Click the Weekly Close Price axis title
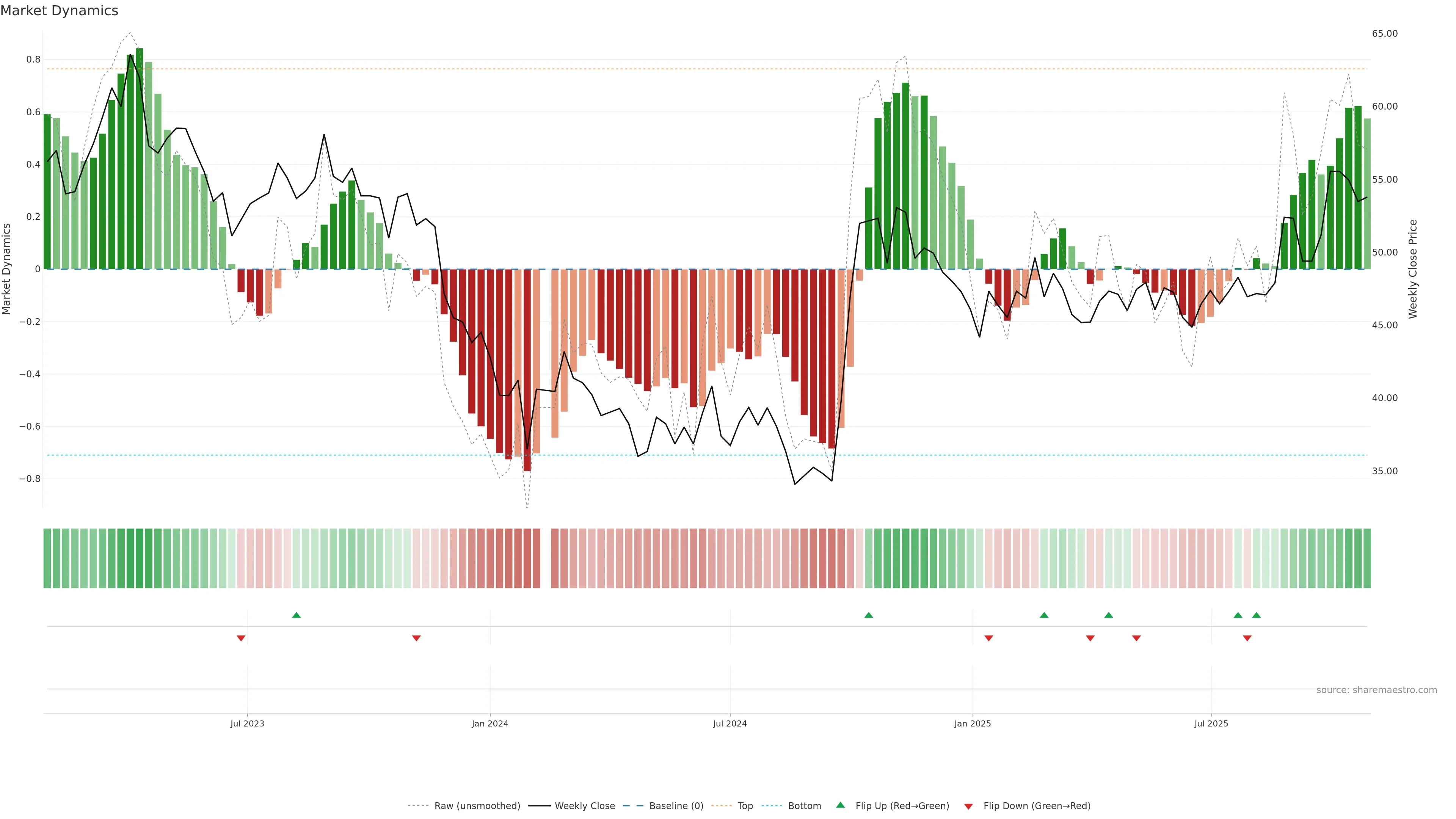The height and width of the screenshot is (819, 1456). 1413,269
